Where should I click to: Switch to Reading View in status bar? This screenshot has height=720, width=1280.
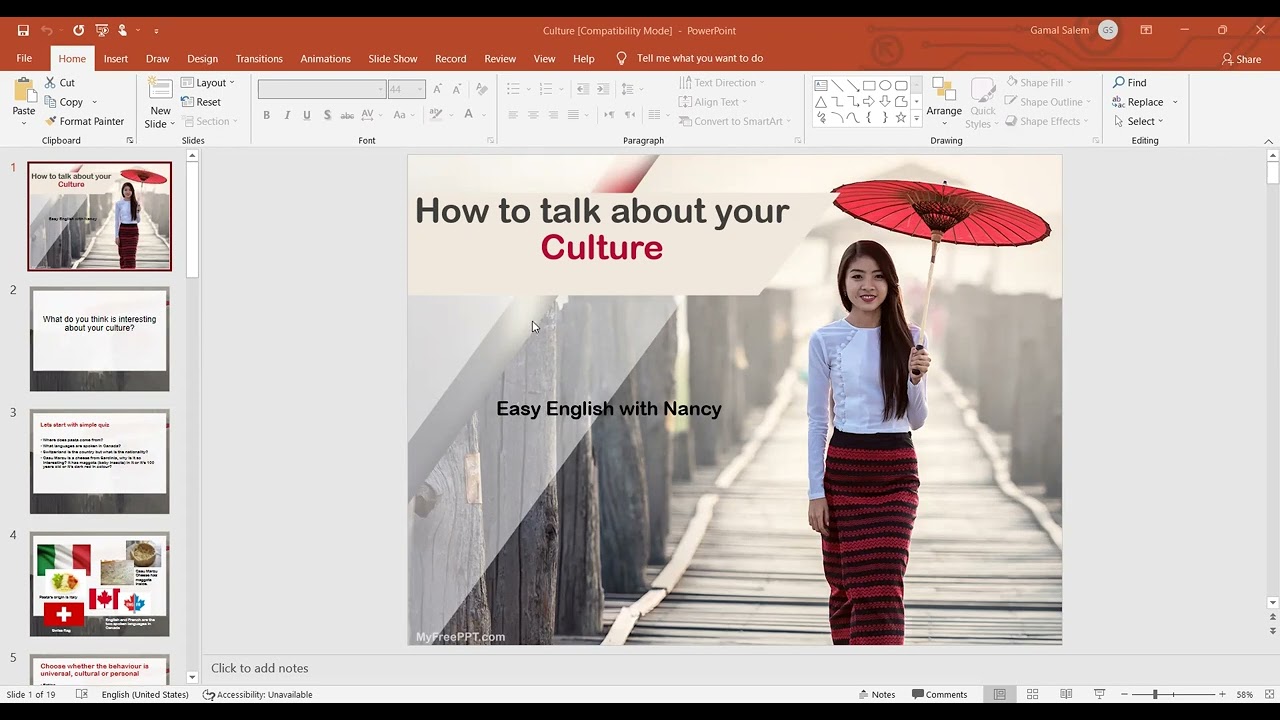pyautogui.click(x=1066, y=694)
